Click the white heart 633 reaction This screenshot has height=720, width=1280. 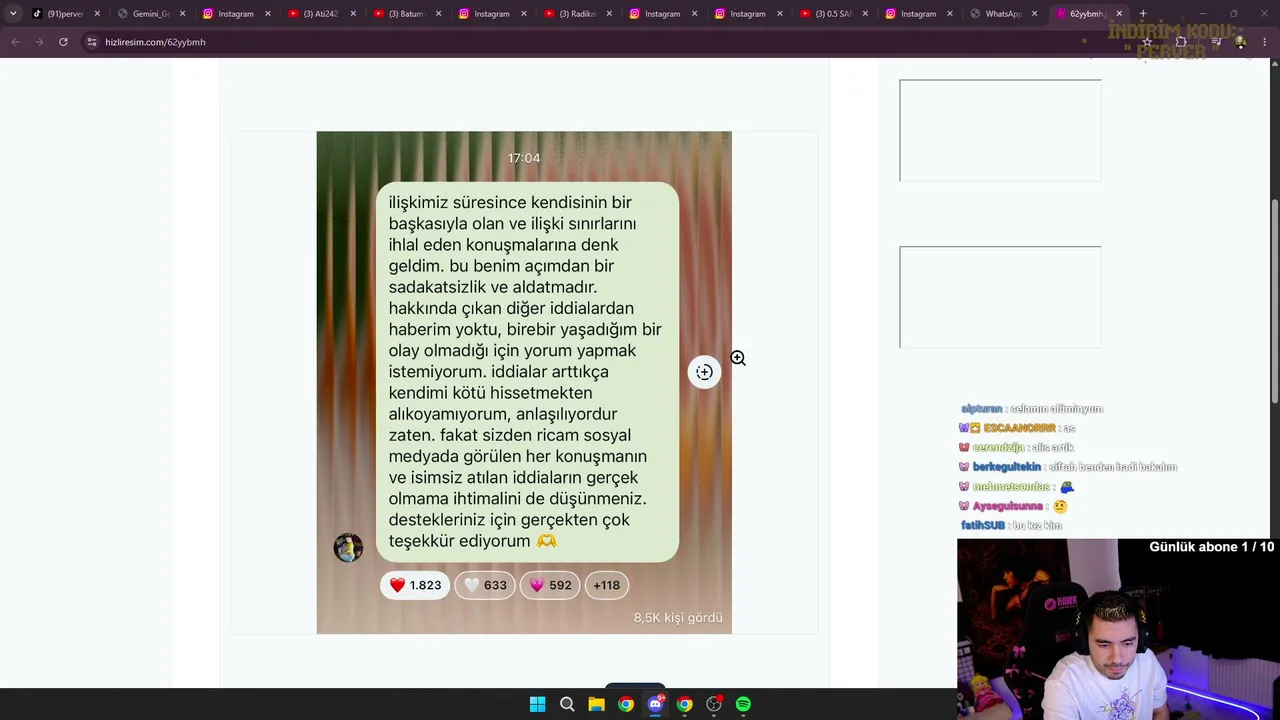point(485,585)
